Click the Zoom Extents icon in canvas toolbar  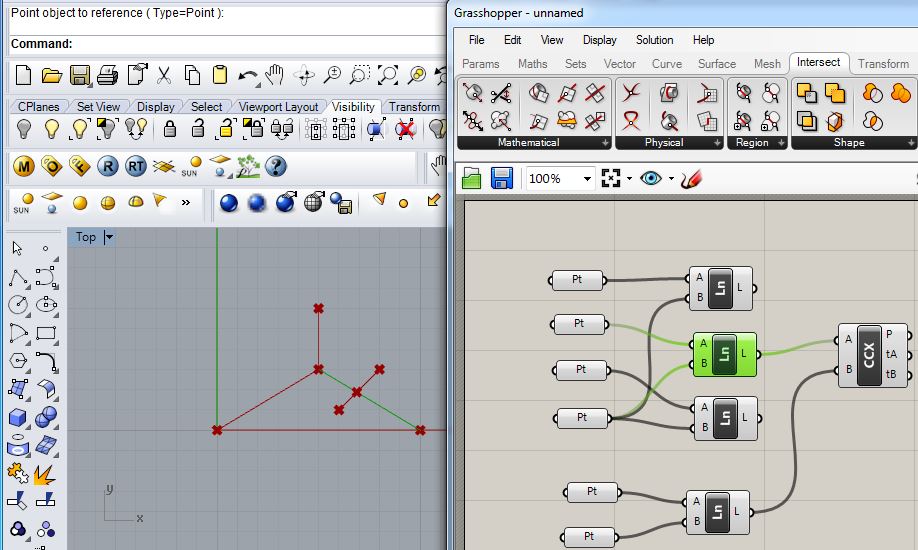click(x=611, y=178)
